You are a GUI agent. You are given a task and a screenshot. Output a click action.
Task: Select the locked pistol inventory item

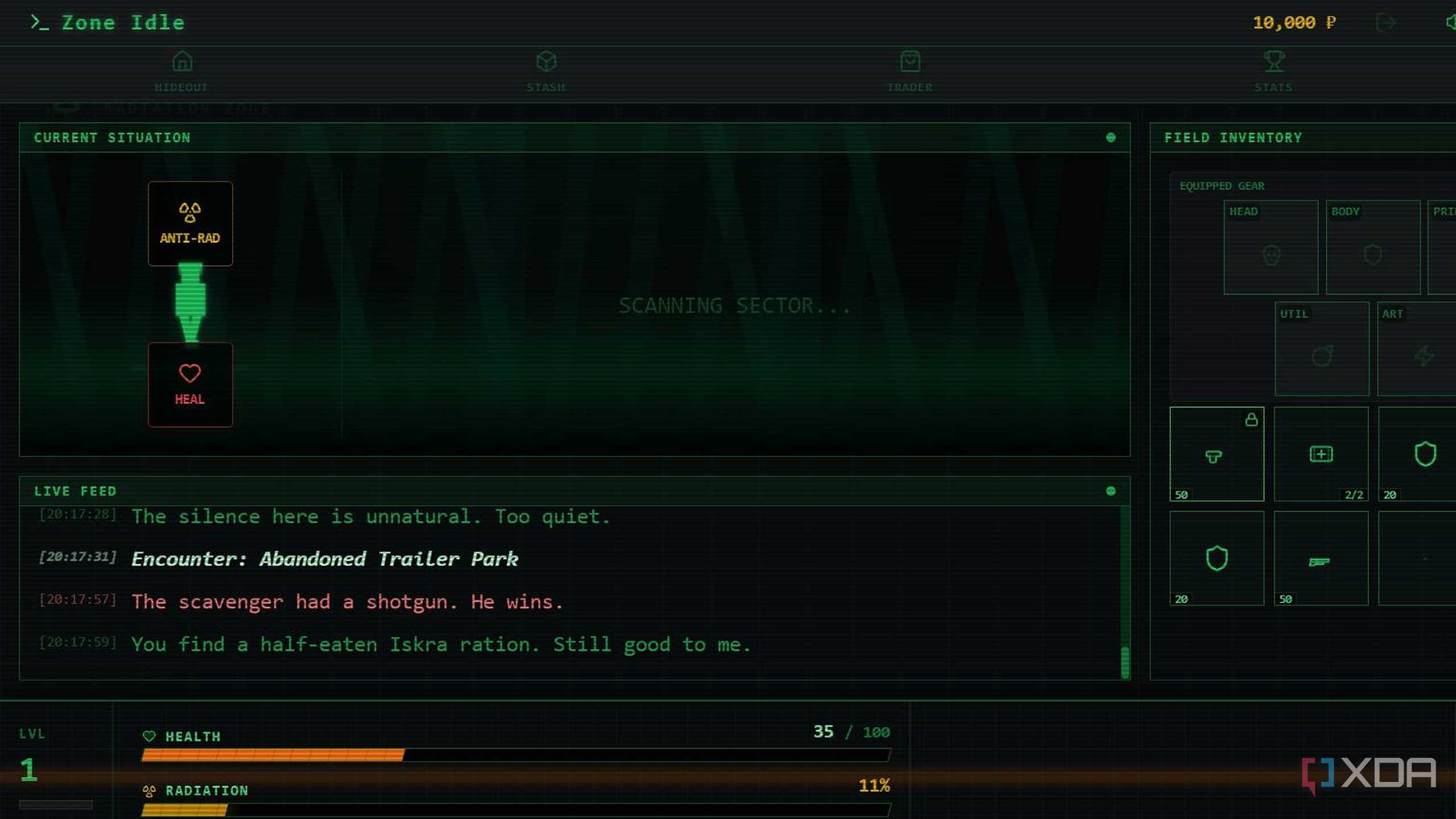1217,454
